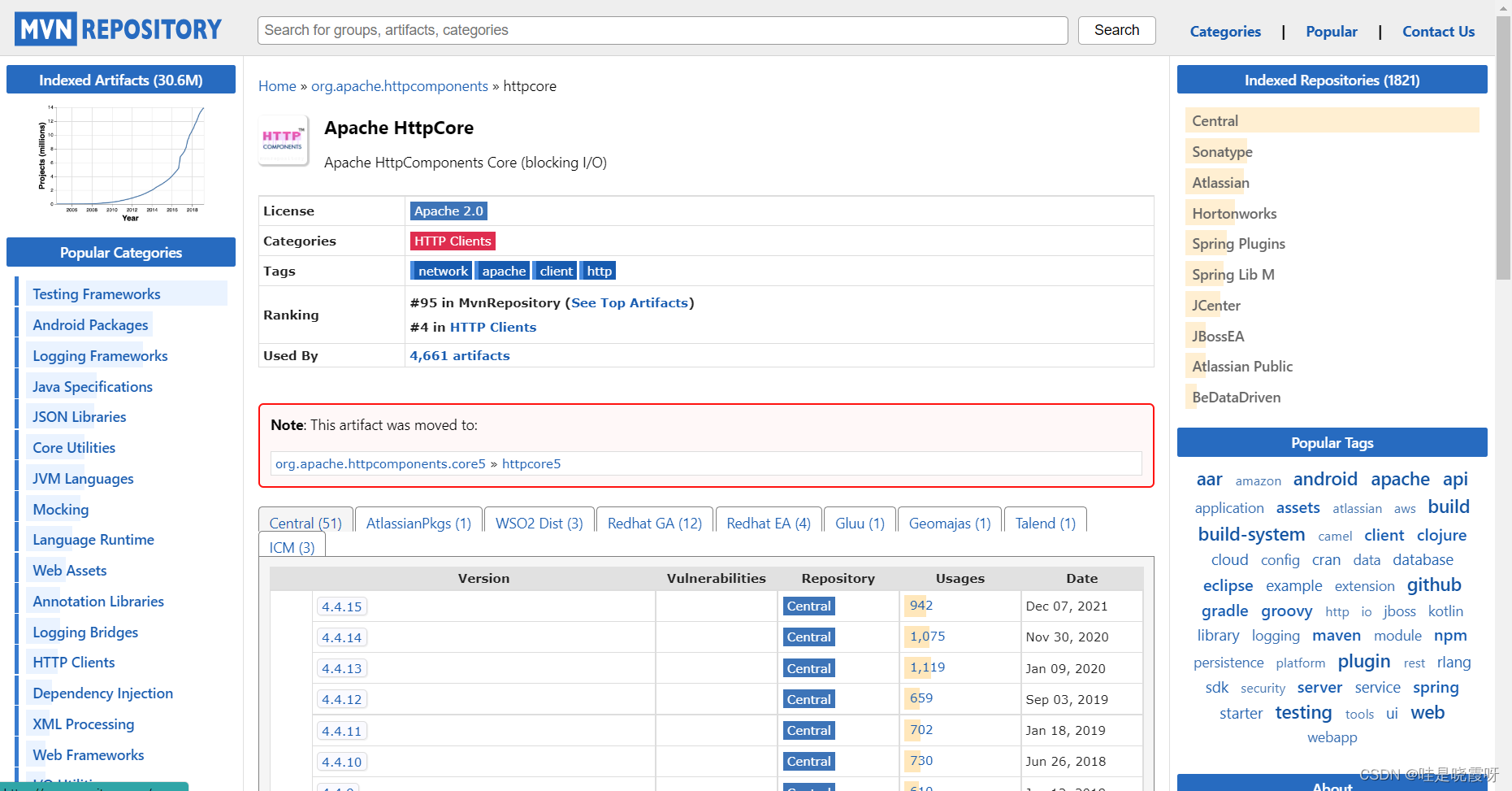Viewport: 1512px width, 791px height.
Task: Select the apache tag badge
Action: [503, 271]
